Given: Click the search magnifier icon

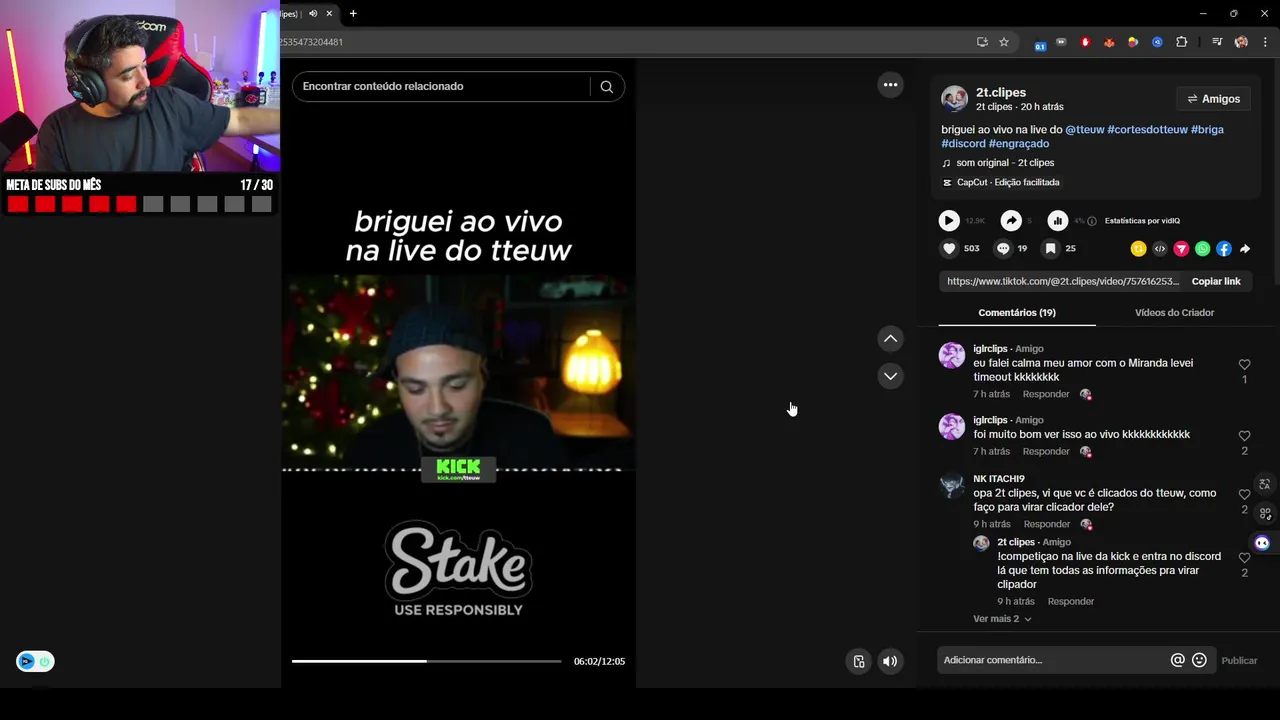Looking at the screenshot, I should 606,87.
